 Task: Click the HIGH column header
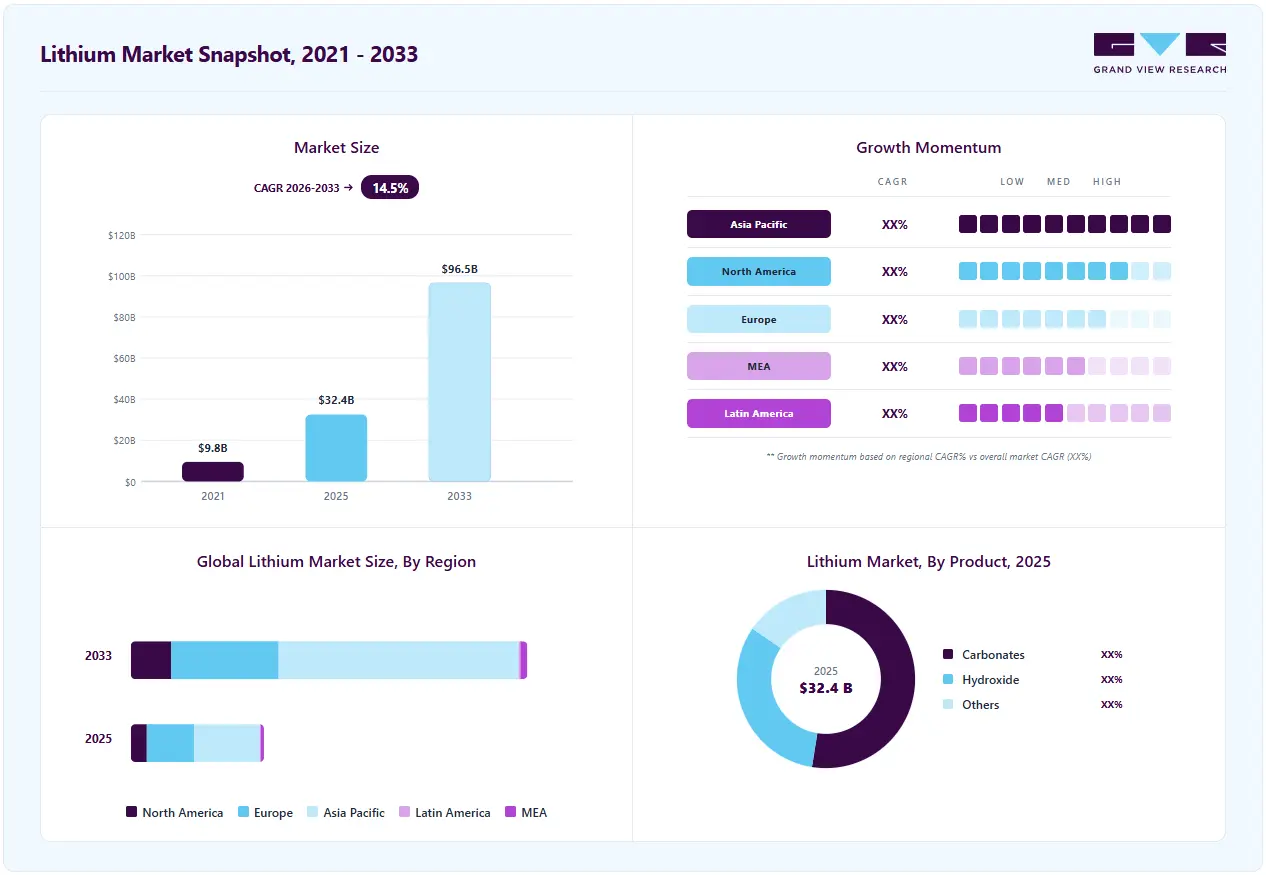tap(1107, 182)
